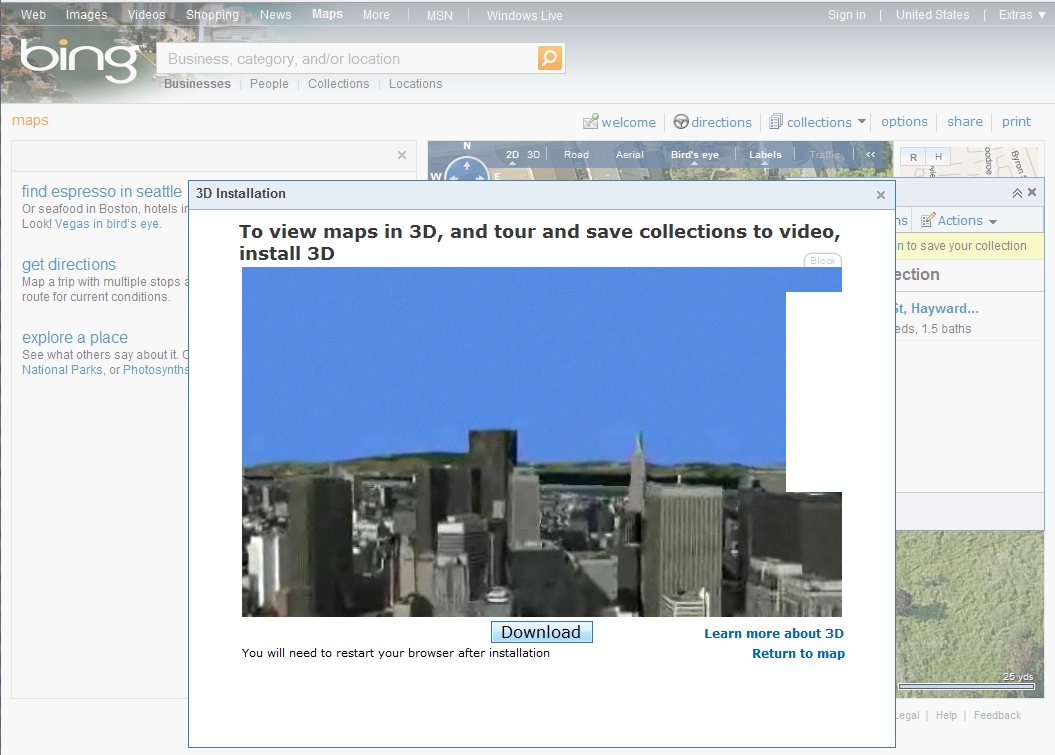Open the Maps menu in the top bar
Viewport: 1055px width, 755px height.
327,14
